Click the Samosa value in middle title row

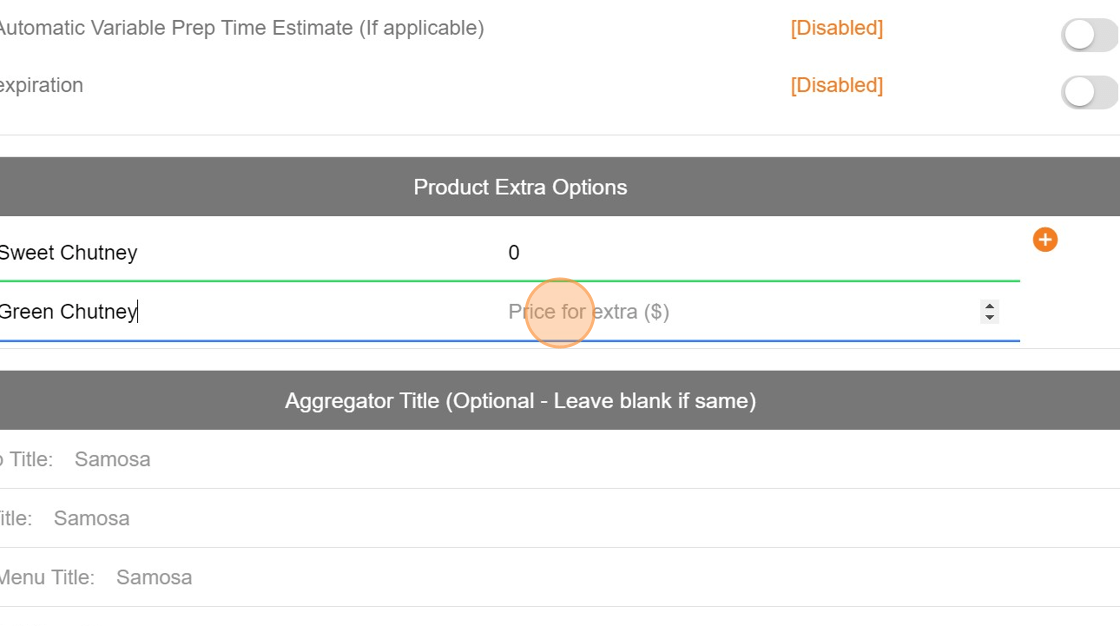(91, 519)
